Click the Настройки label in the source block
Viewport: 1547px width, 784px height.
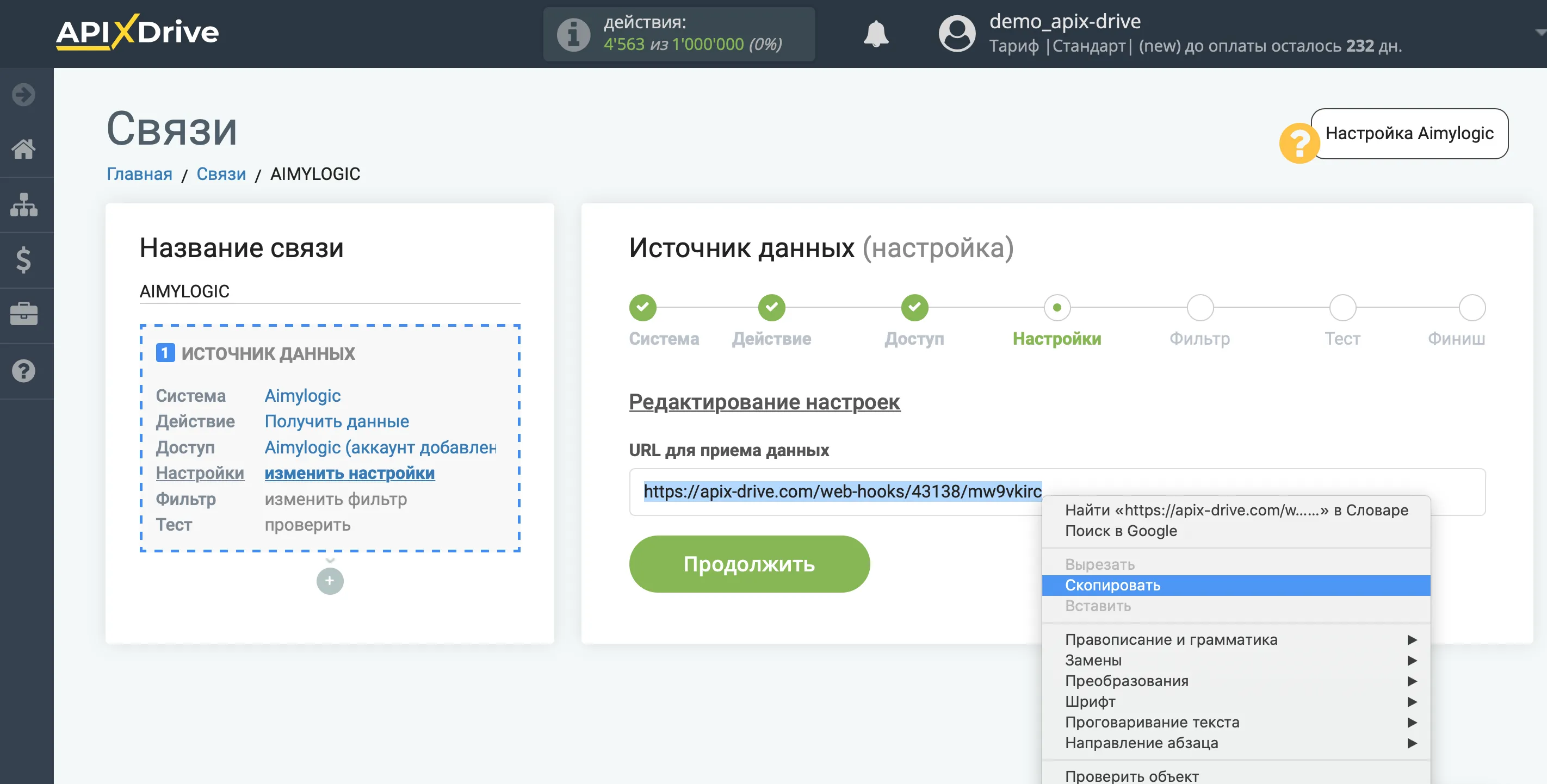click(200, 473)
